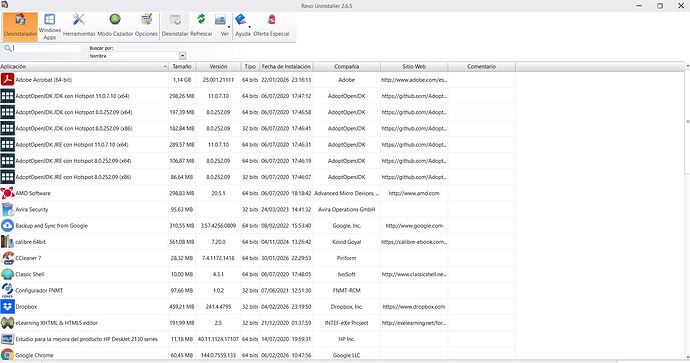Select calibre 64bit icon

[7, 242]
